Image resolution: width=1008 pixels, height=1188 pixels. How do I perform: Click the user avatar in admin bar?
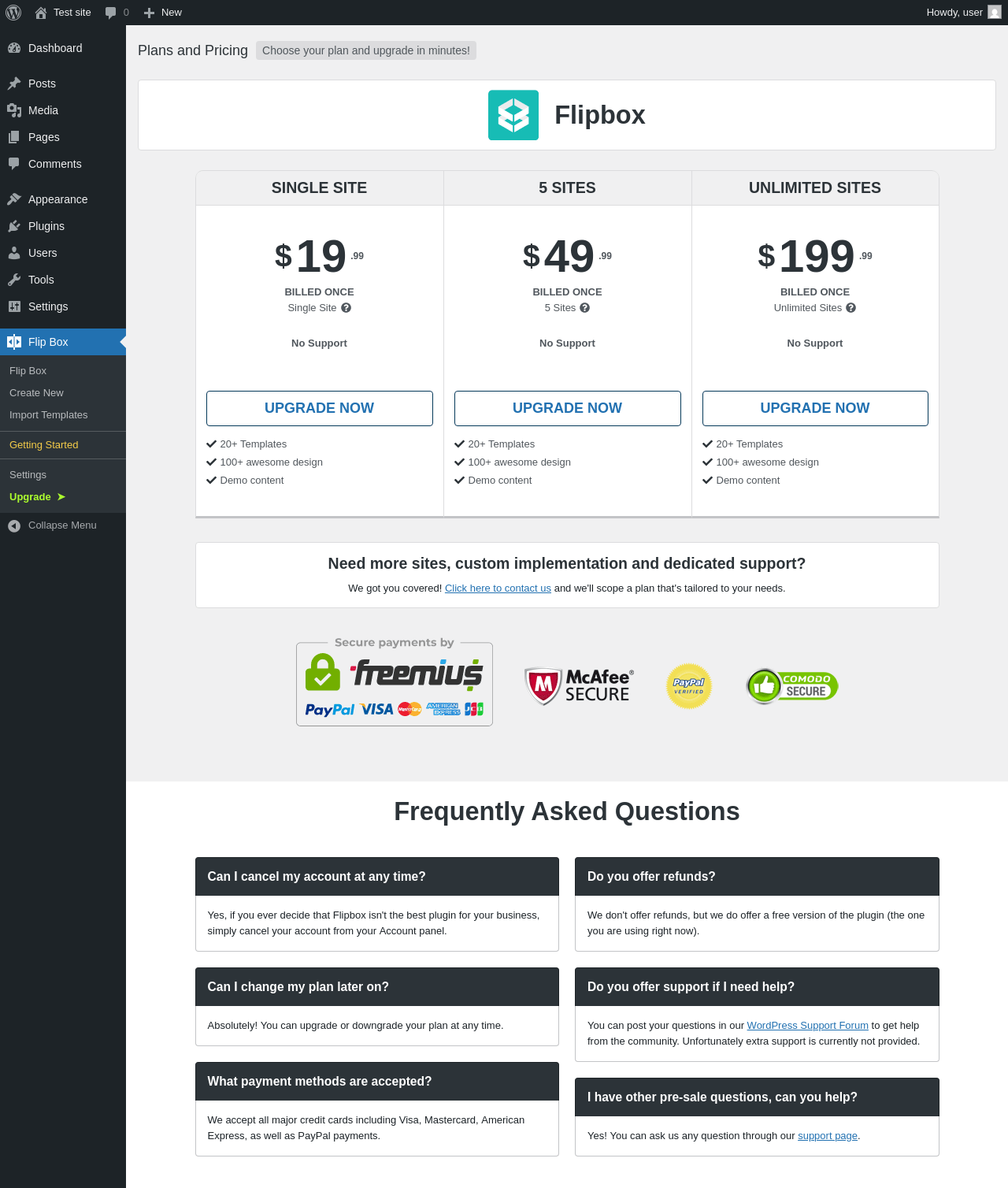coord(995,13)
